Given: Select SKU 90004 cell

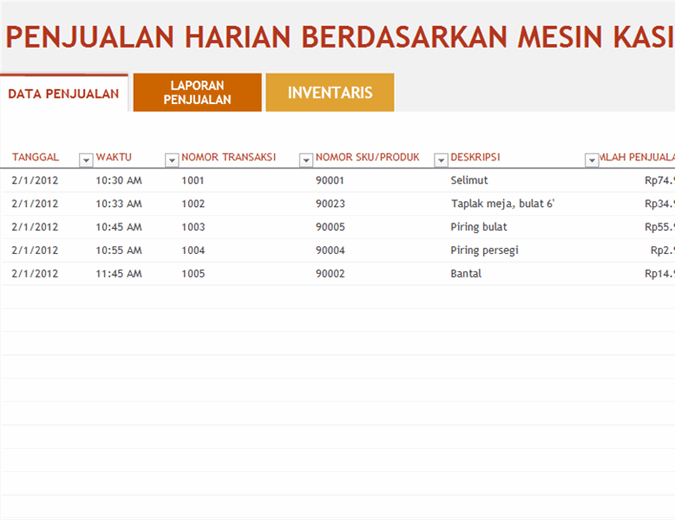Looking at the screenshot, I should [330, 250].
